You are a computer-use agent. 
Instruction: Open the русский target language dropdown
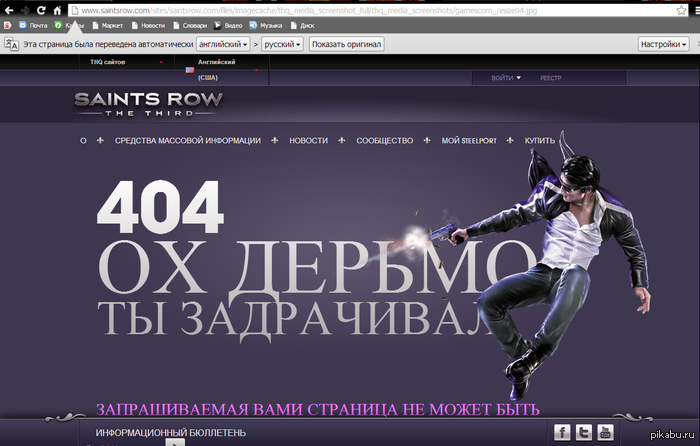tap(282, 44)
